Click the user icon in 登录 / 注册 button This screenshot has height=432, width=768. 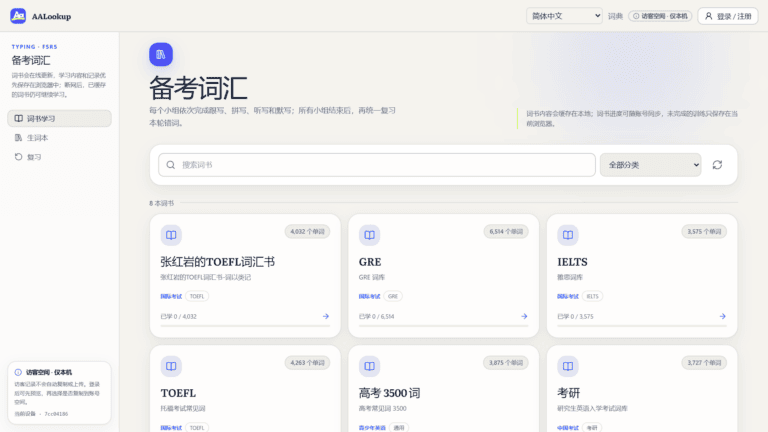tap(709, 16)
